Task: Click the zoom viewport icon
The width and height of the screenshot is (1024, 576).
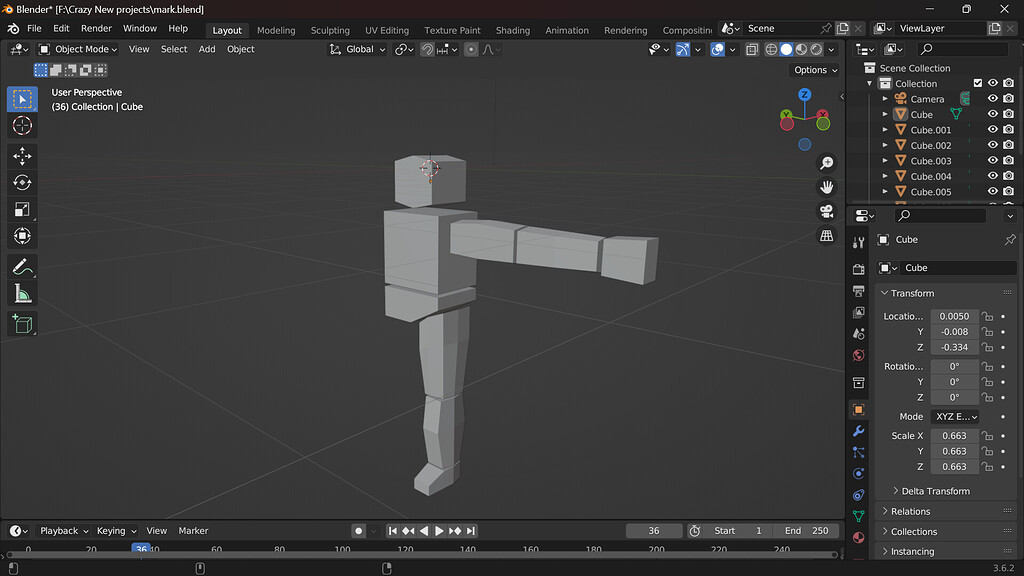Action: [x=827, y=163]
